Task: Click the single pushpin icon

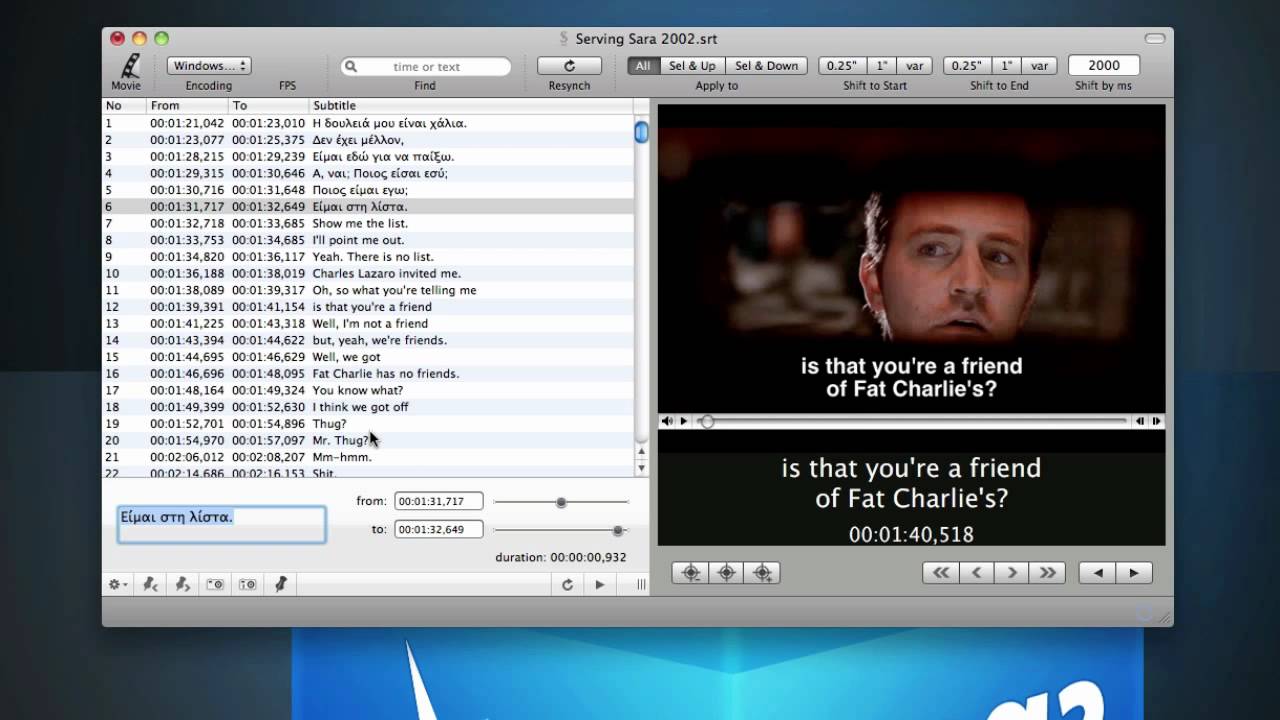Action: 281,584
